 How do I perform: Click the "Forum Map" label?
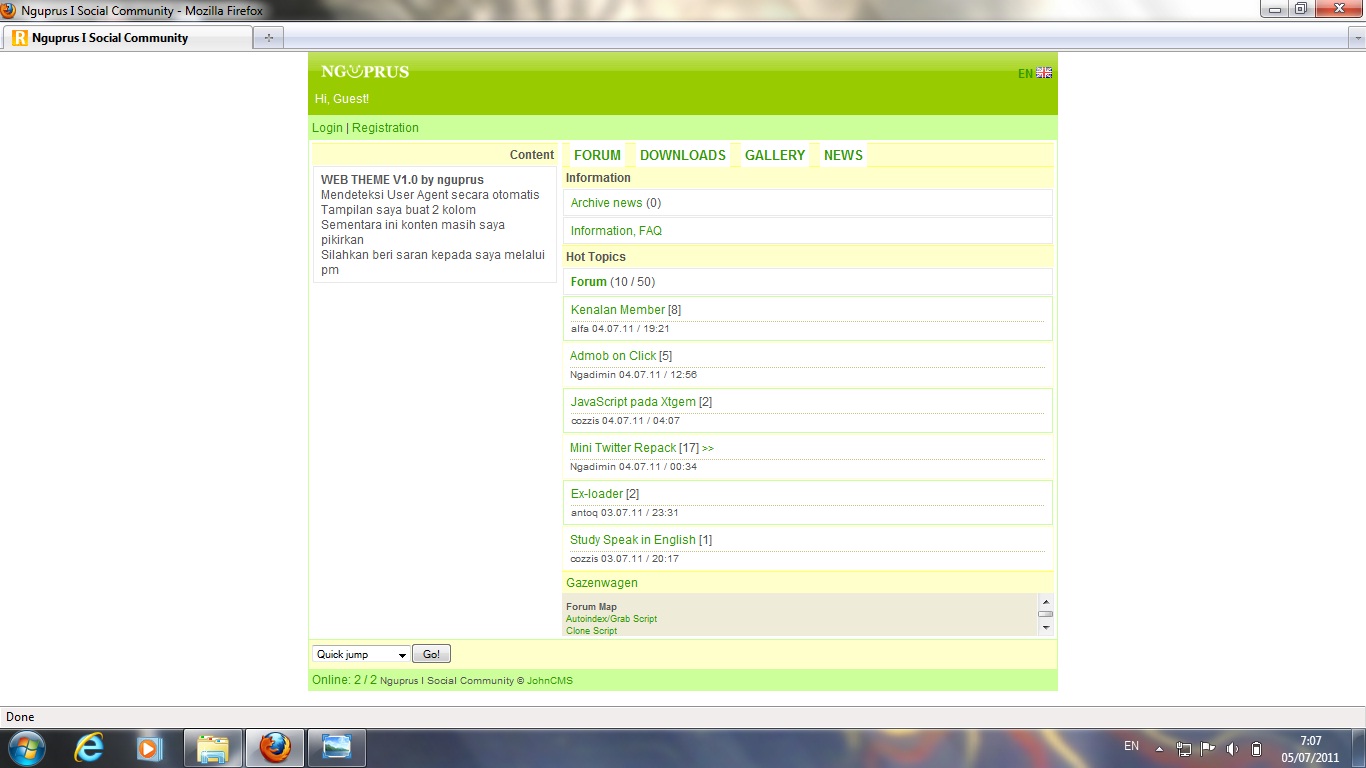[x=591, y=607]
